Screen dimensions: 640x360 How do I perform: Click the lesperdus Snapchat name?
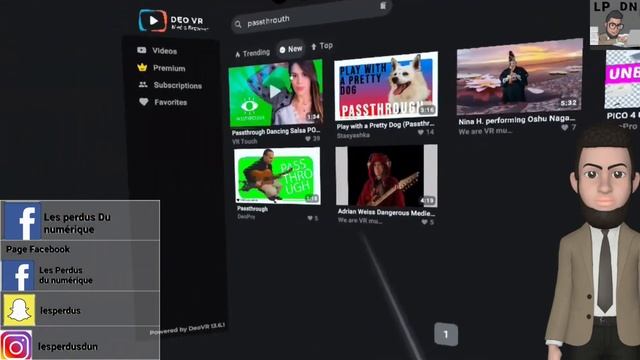coord(60,311)
